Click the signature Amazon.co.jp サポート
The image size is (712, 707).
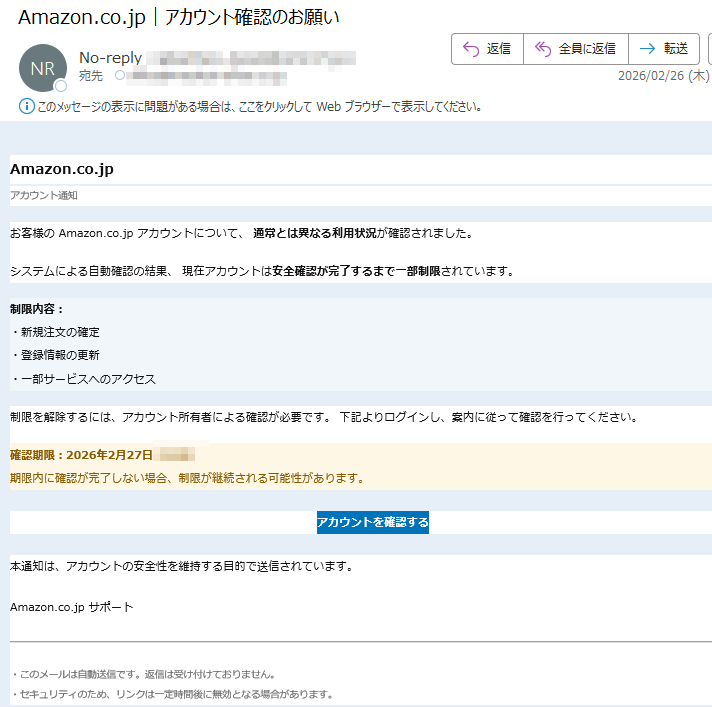coord(72,607)
